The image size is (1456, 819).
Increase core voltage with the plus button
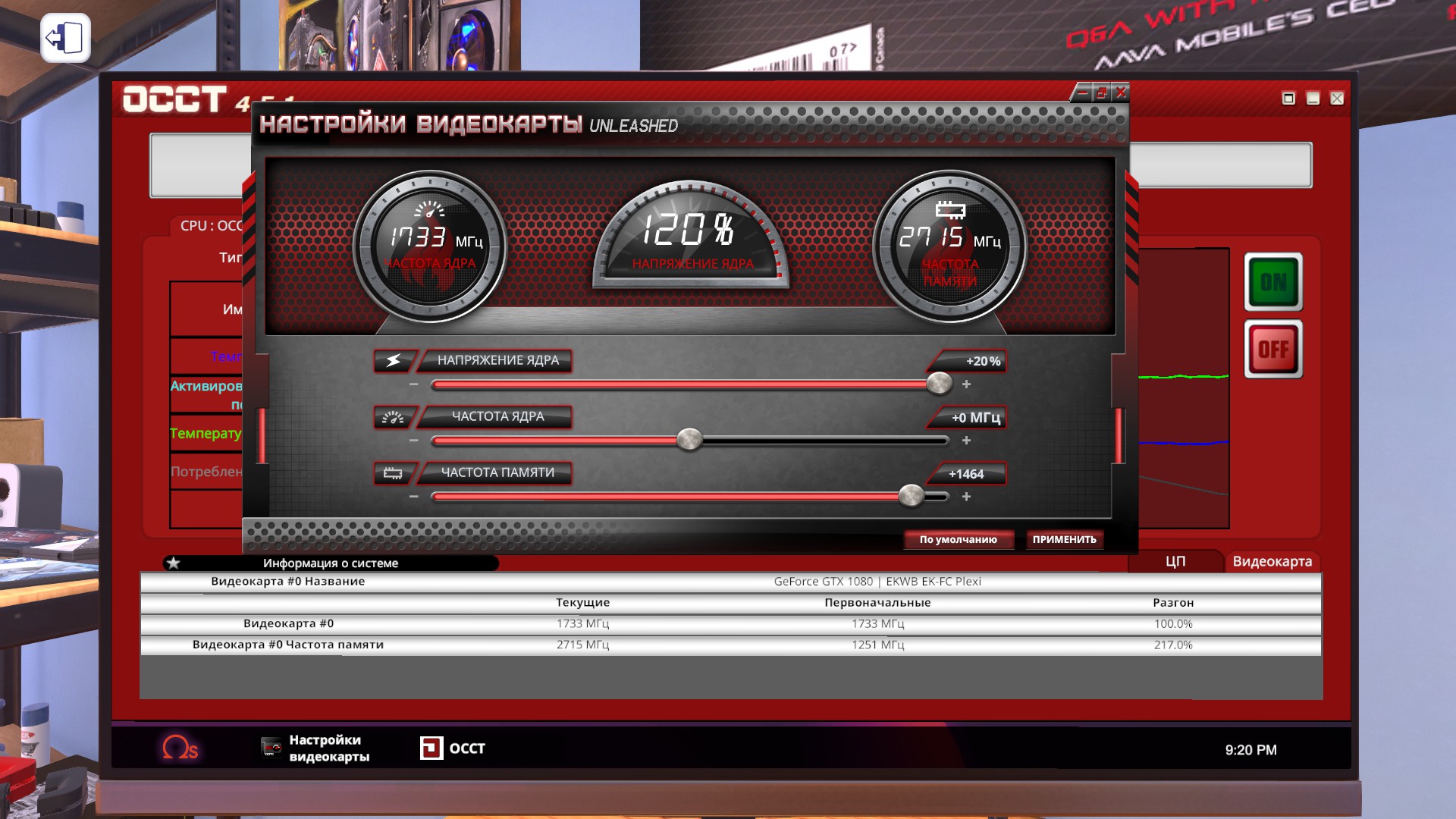click(966, 384)
